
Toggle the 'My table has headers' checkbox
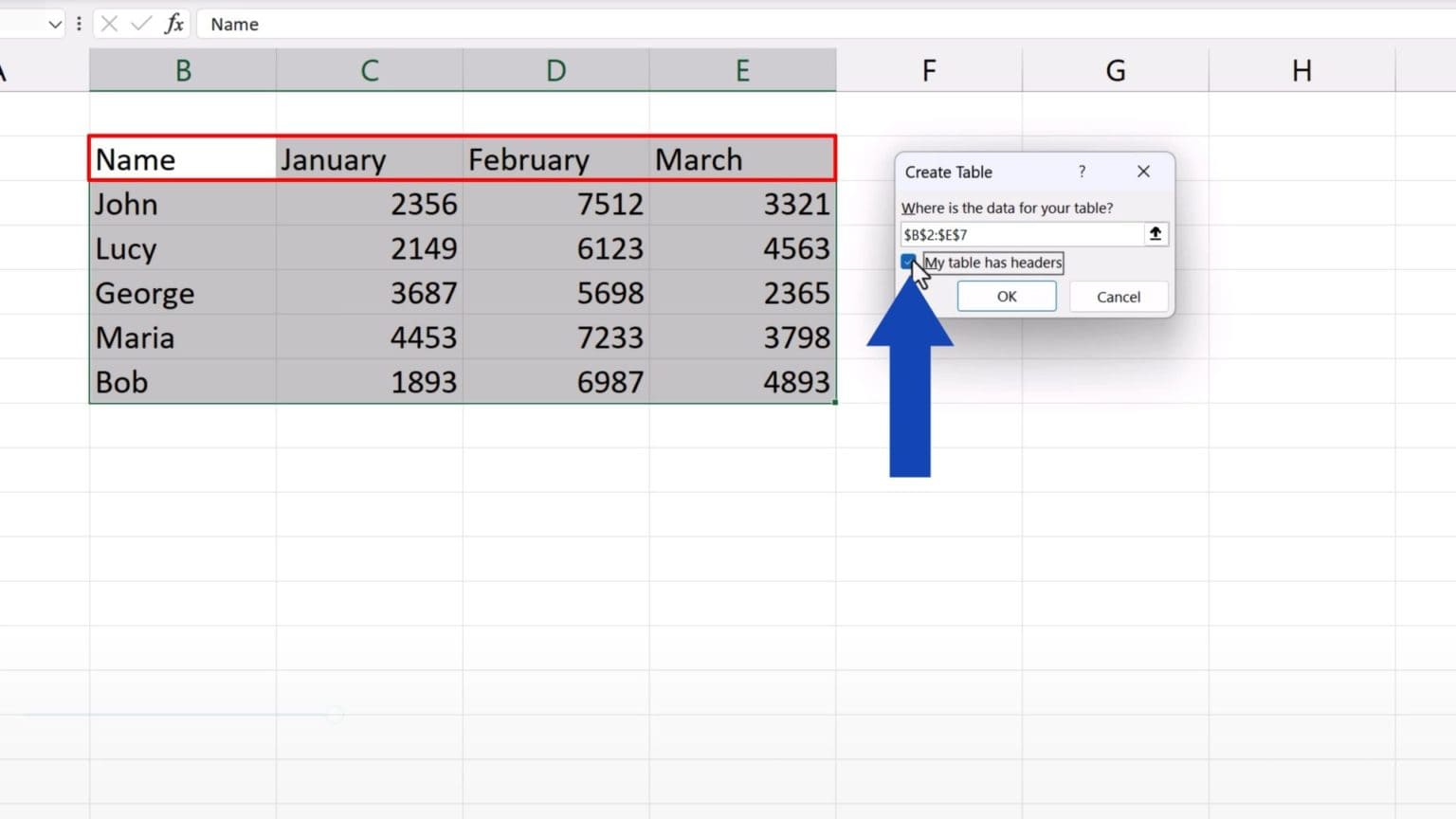[909, 263]
